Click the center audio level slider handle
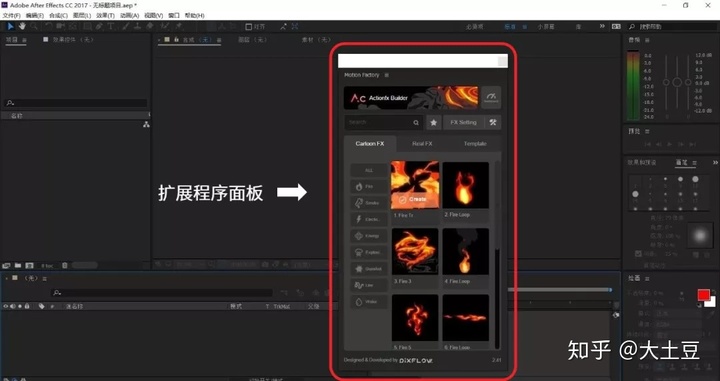720x381 pixels. point(677,82)
